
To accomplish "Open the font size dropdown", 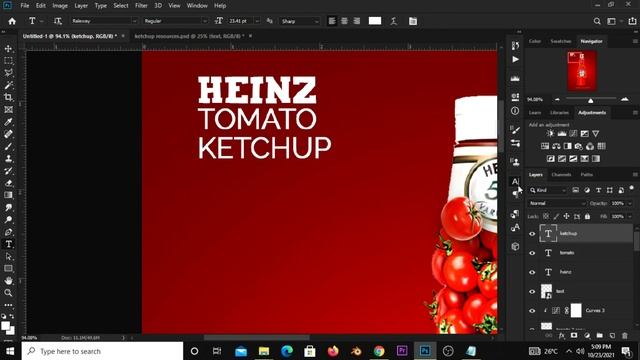I will [257, 21].
